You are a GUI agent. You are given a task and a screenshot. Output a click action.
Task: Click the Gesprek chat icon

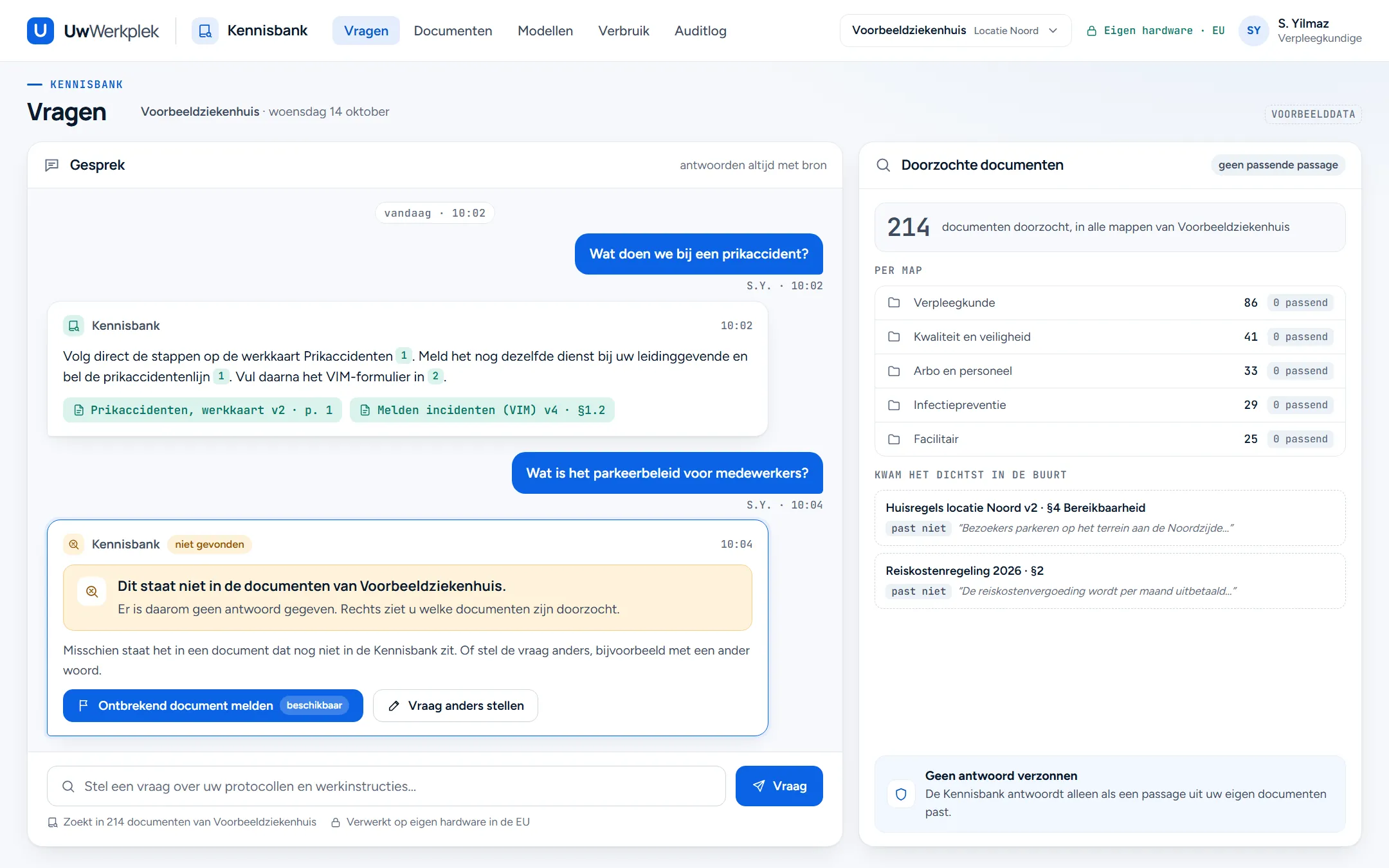[52, 165]
